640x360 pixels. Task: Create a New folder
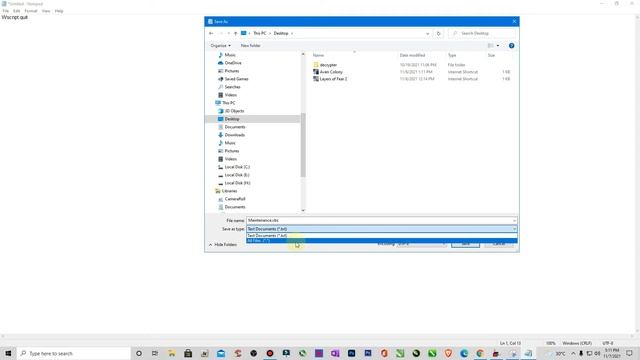pos(251,46)
